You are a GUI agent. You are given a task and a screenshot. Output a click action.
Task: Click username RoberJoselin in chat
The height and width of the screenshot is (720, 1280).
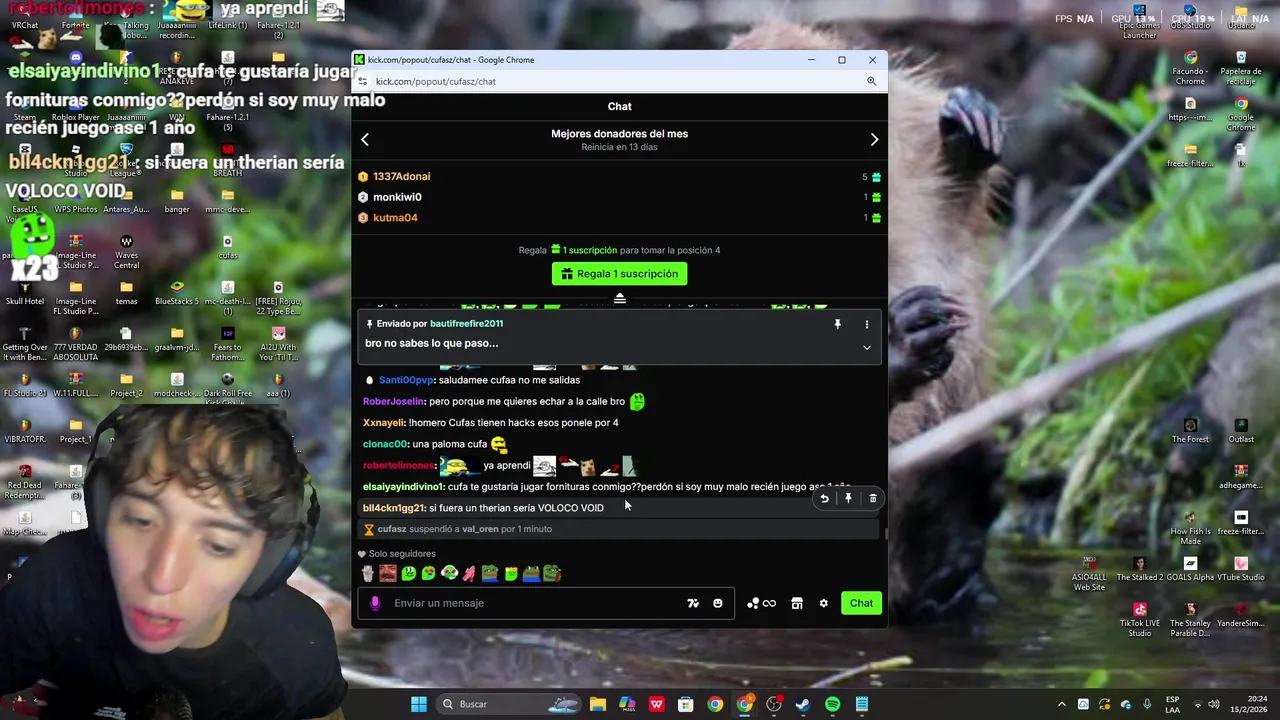coord(394,401)
